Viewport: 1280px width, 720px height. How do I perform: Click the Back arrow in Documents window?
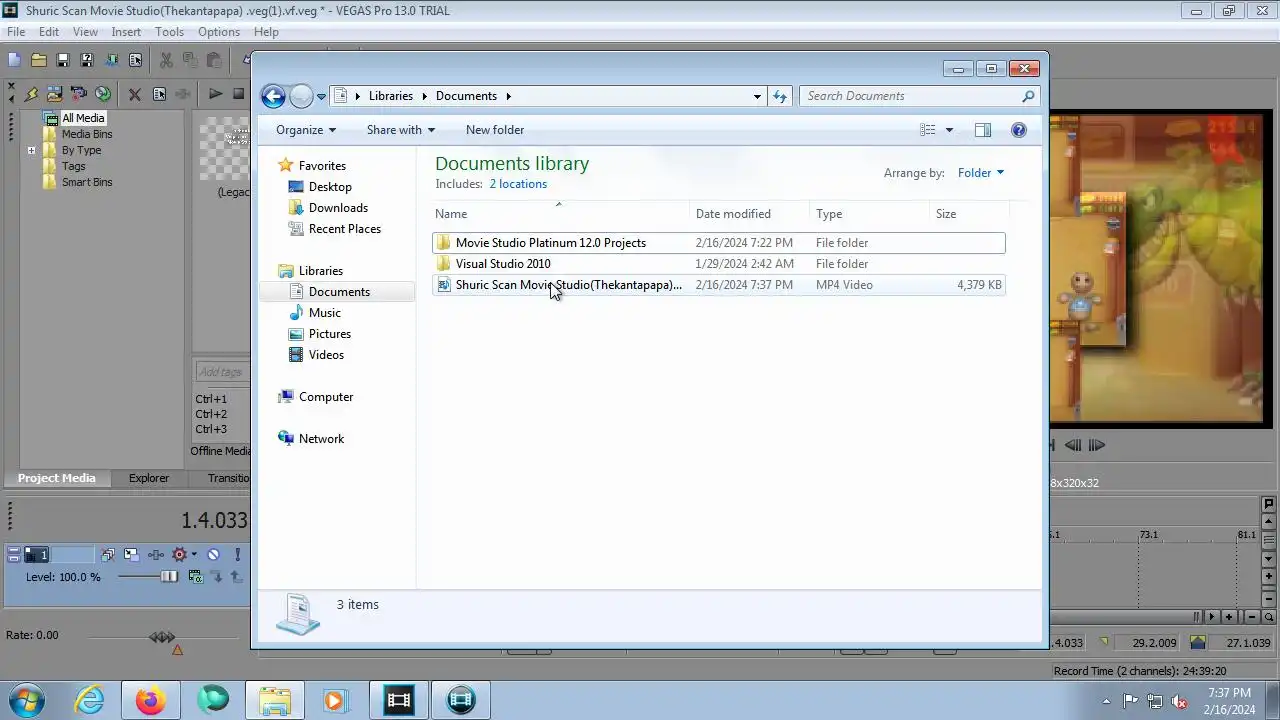pos(273,96)
